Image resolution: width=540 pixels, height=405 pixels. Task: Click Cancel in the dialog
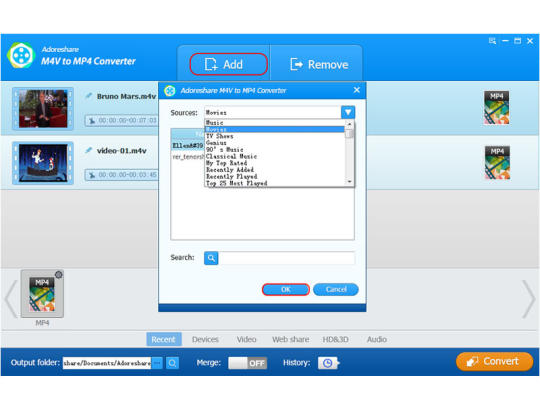coord(336,290)
